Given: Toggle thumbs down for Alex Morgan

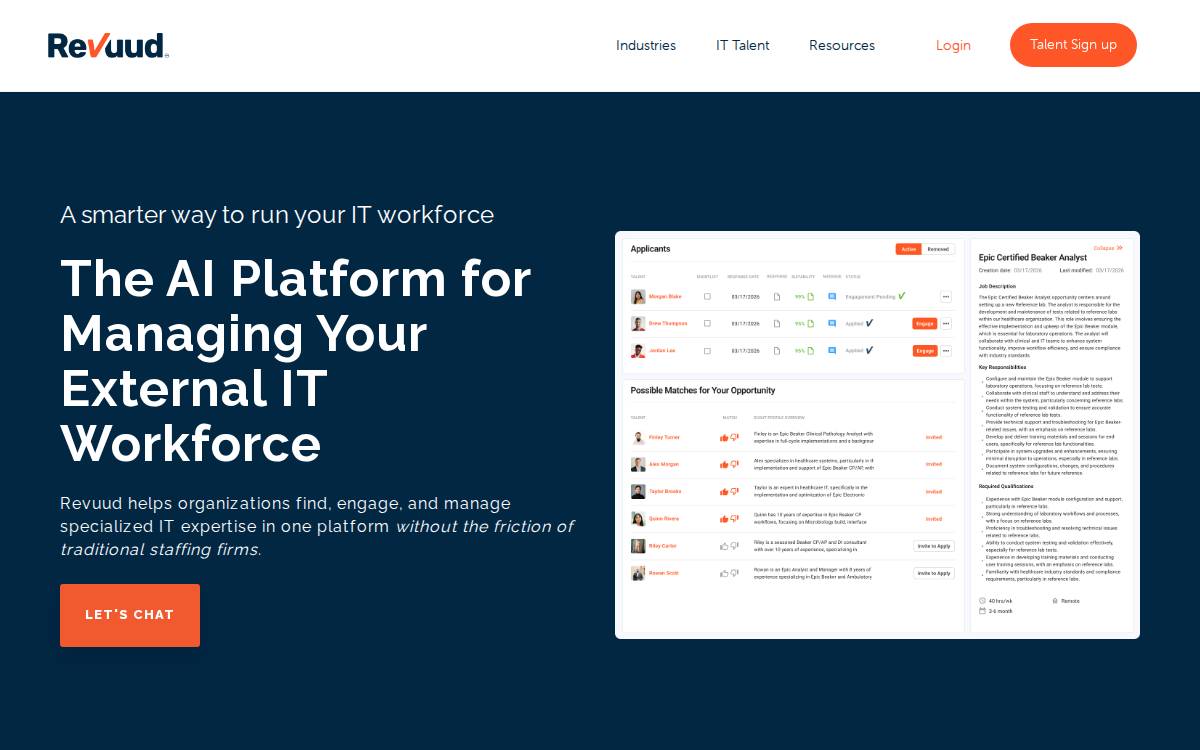Looking at the screenshot, I should tap(734, 464).
